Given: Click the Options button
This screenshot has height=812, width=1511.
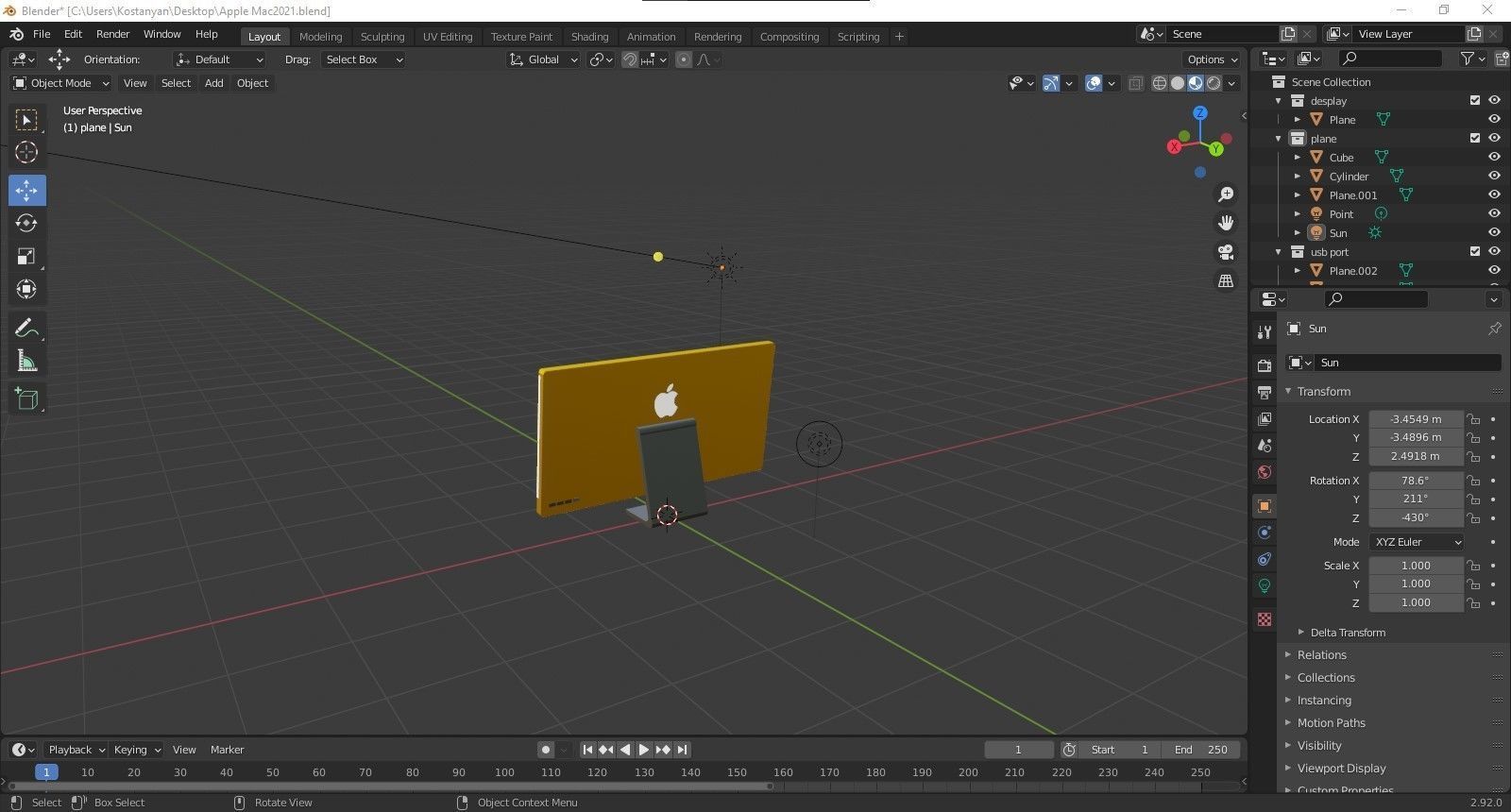Looking at the screenshot, I should 1213,59.
